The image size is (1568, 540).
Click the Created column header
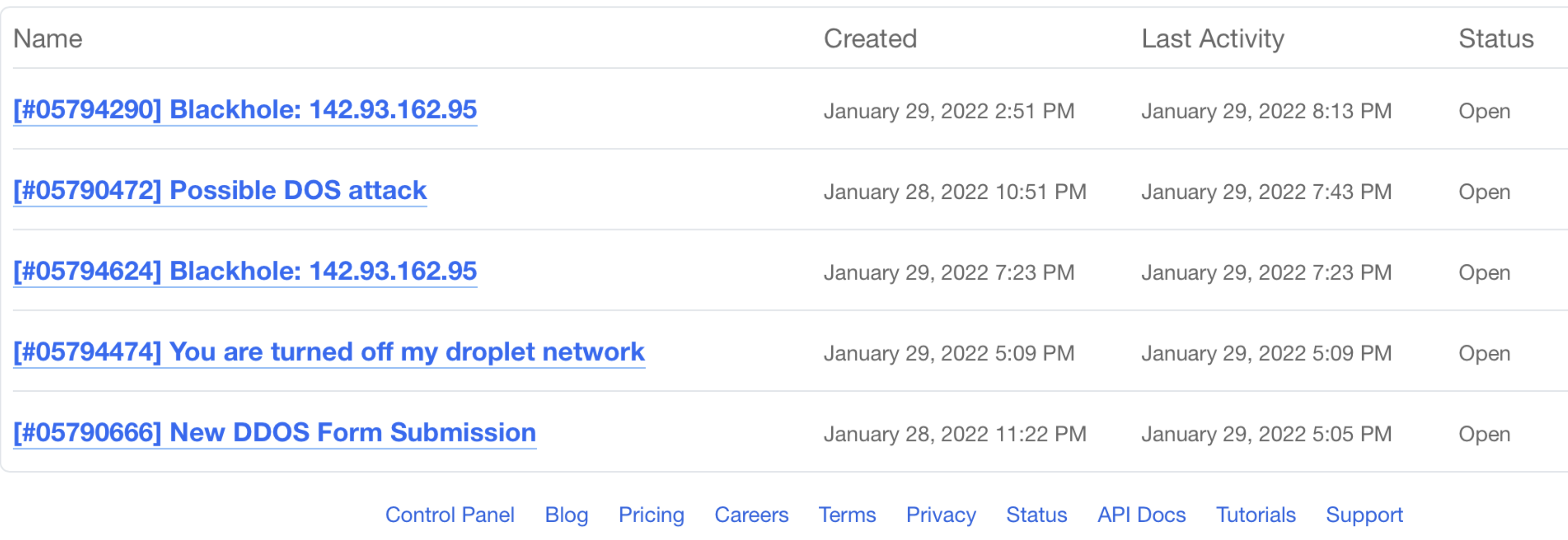click(870, 39)
